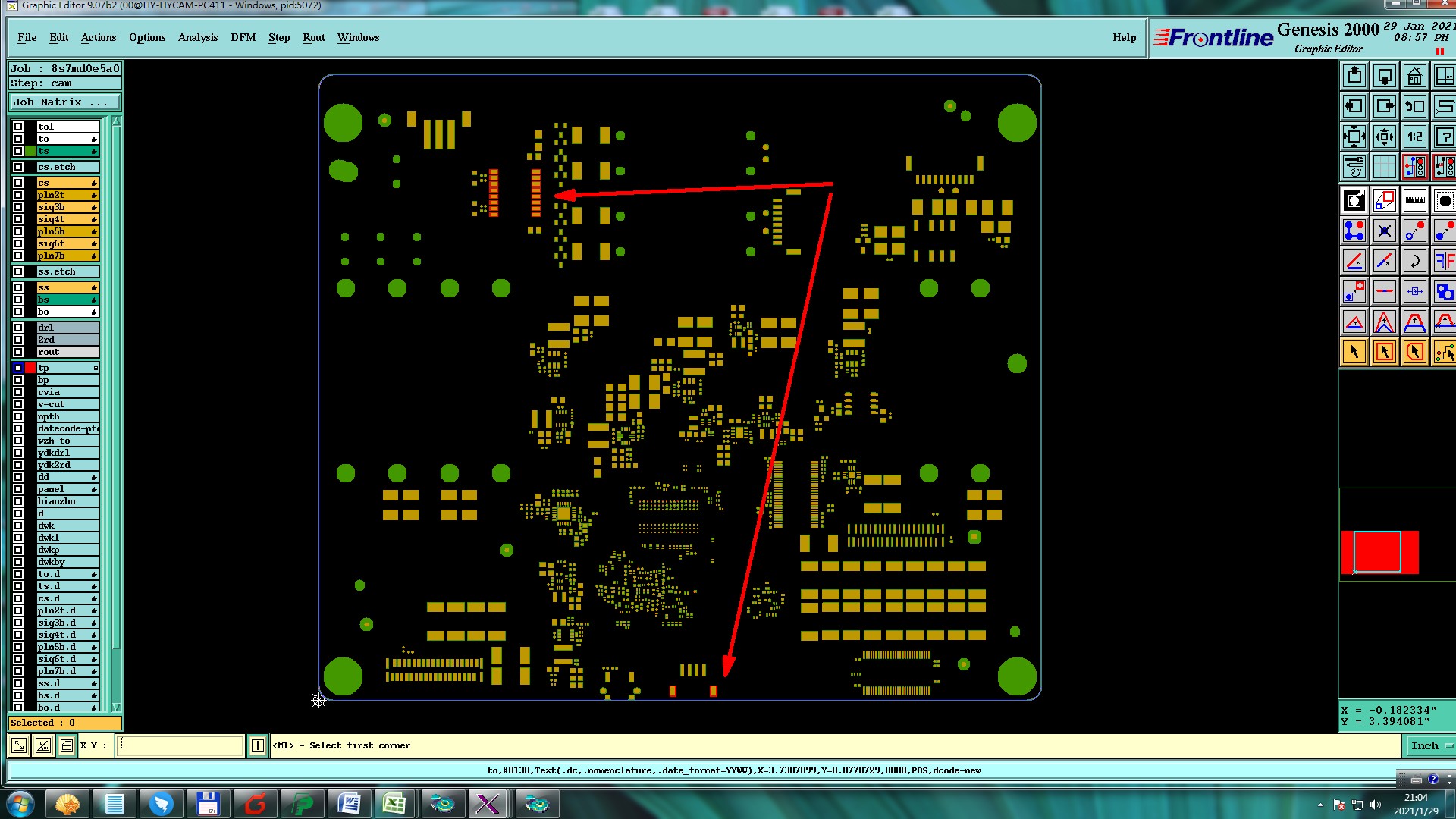1456x819 pixels.
Task: Select the ruler measure tool
Action: coord(1414,201)
